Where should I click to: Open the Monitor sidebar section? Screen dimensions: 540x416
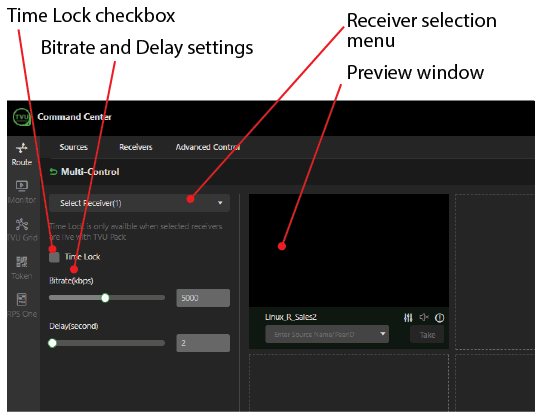click(x=22, y=192)
